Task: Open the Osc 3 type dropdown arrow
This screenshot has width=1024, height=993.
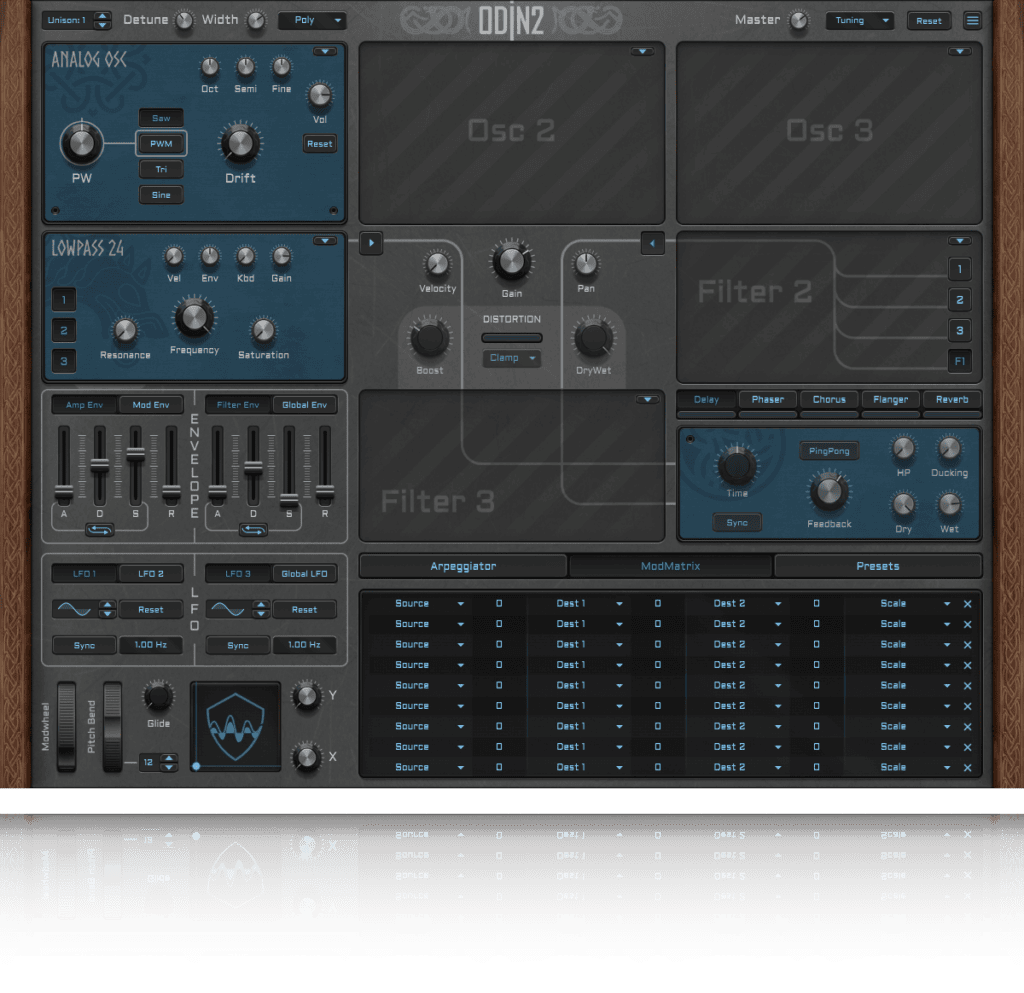Action: point(959,52)
